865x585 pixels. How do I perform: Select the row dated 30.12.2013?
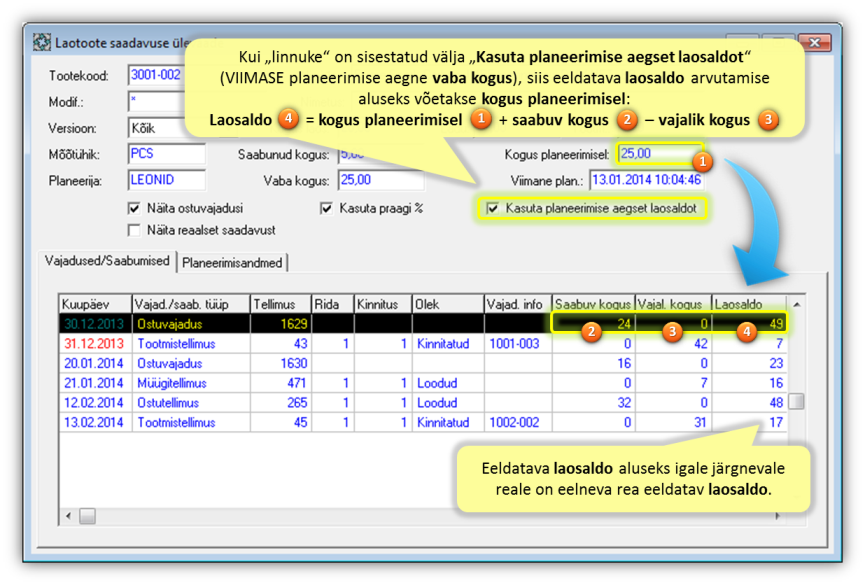tap(423, 324)
